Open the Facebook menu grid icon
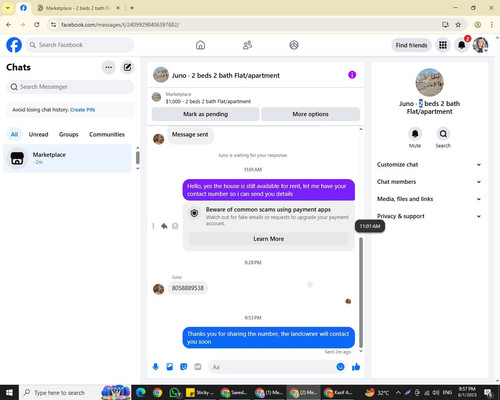The image size is (500, 400). [x=443, y=45]
